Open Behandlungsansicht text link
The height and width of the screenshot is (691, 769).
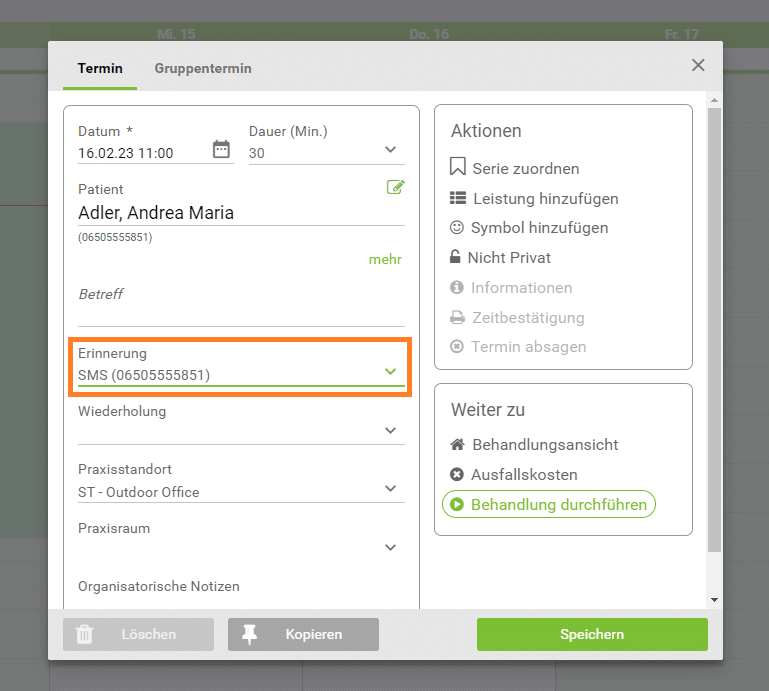click(x=545, y=444)
